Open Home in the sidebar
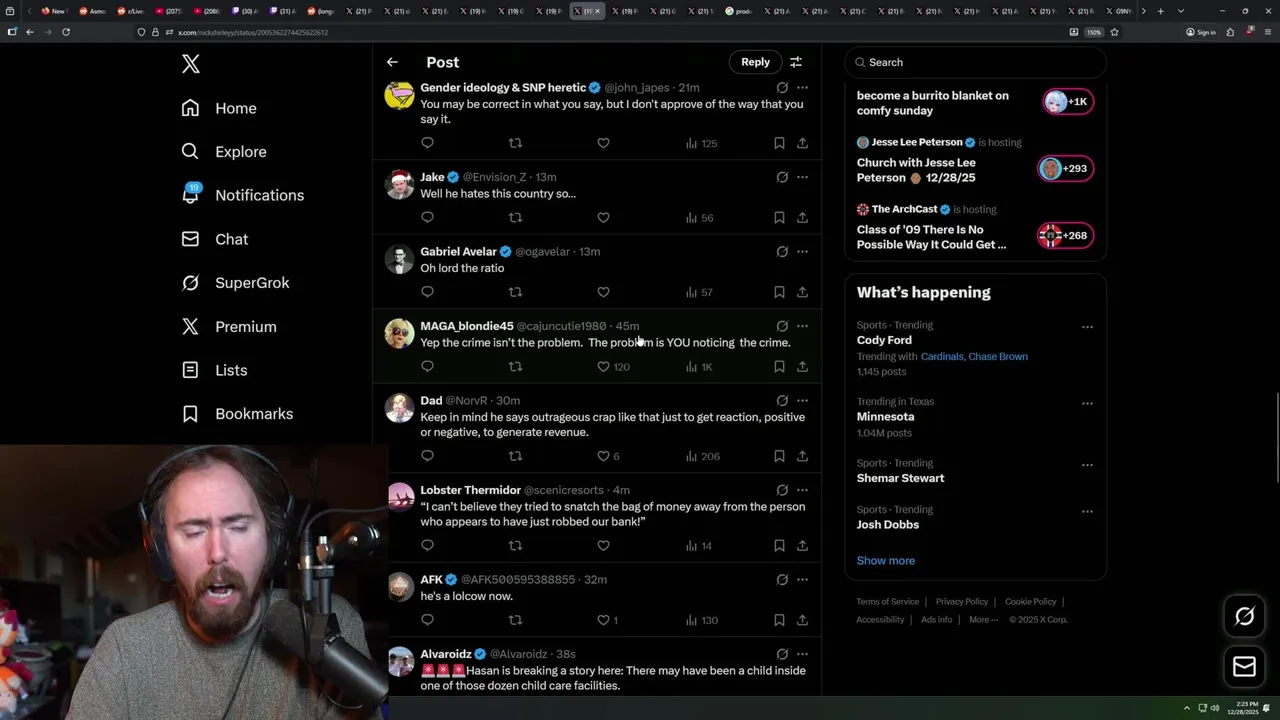Image resolution: width=1280 pixels, height=720 pixels. pos(219,108)
